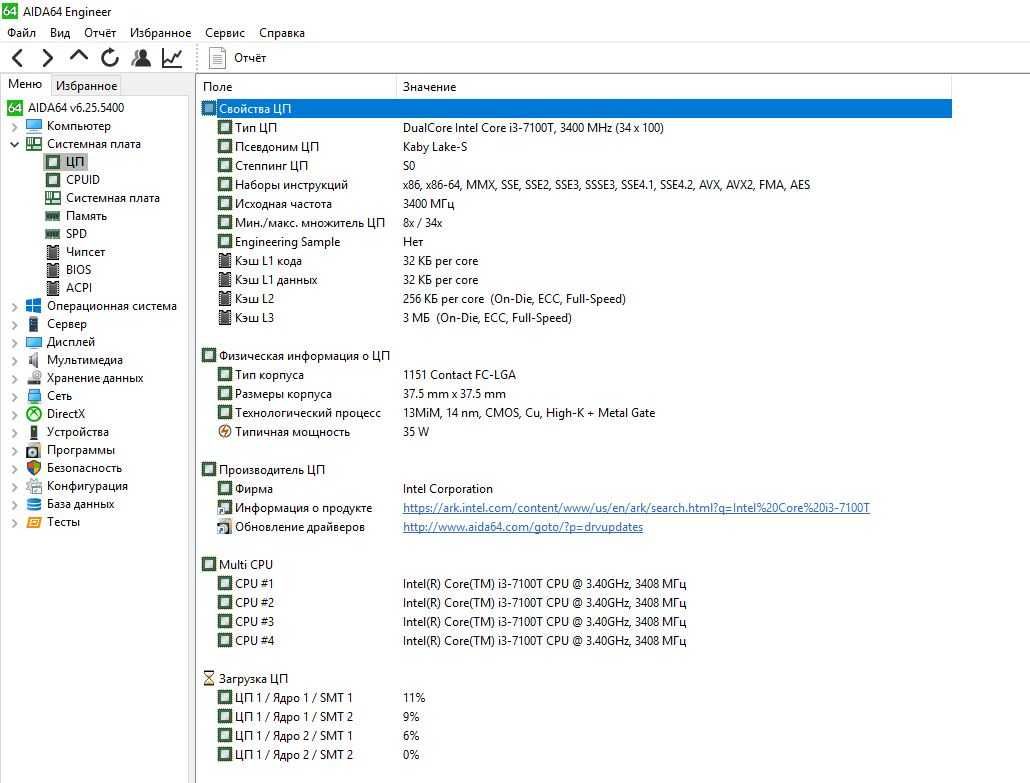Switch to the Меню sidebar tab
1030x783 pixels.
point(25,84)
